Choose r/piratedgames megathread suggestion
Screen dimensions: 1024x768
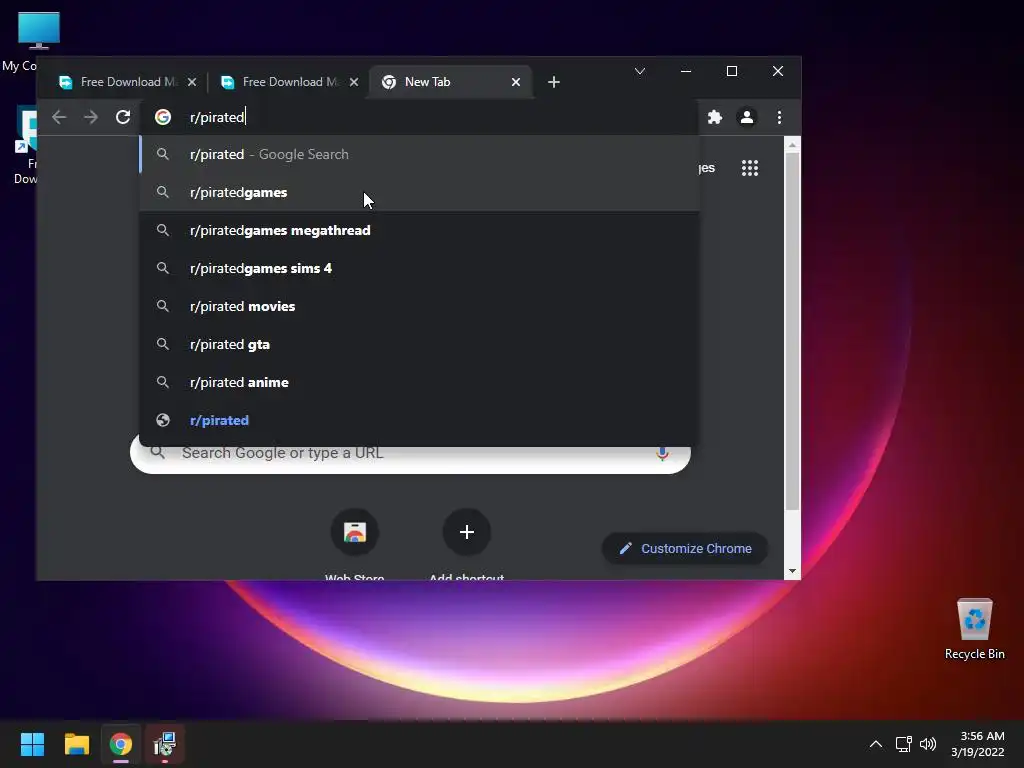point(419,231)
